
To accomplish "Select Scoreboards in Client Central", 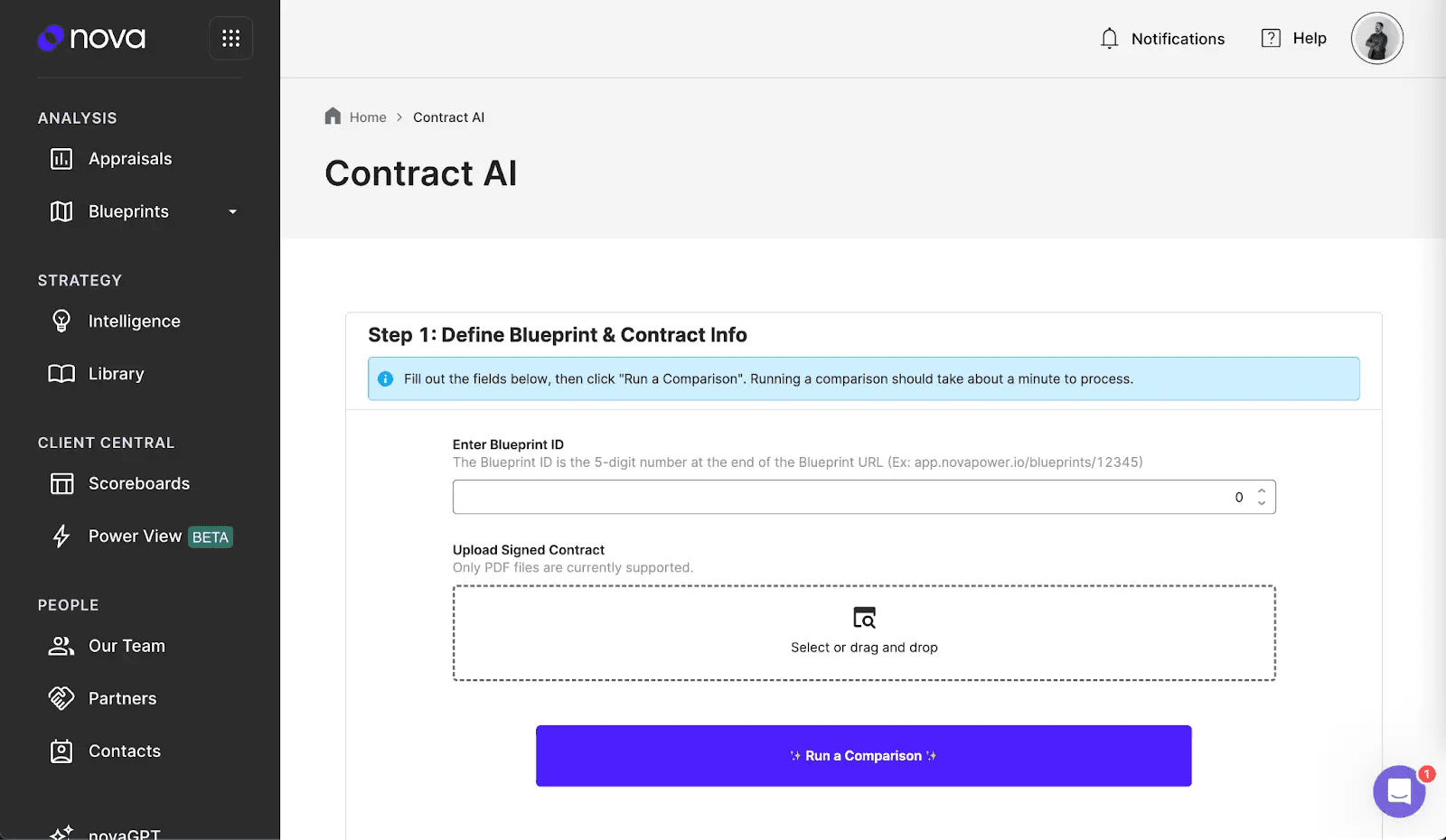I will 138,483.
